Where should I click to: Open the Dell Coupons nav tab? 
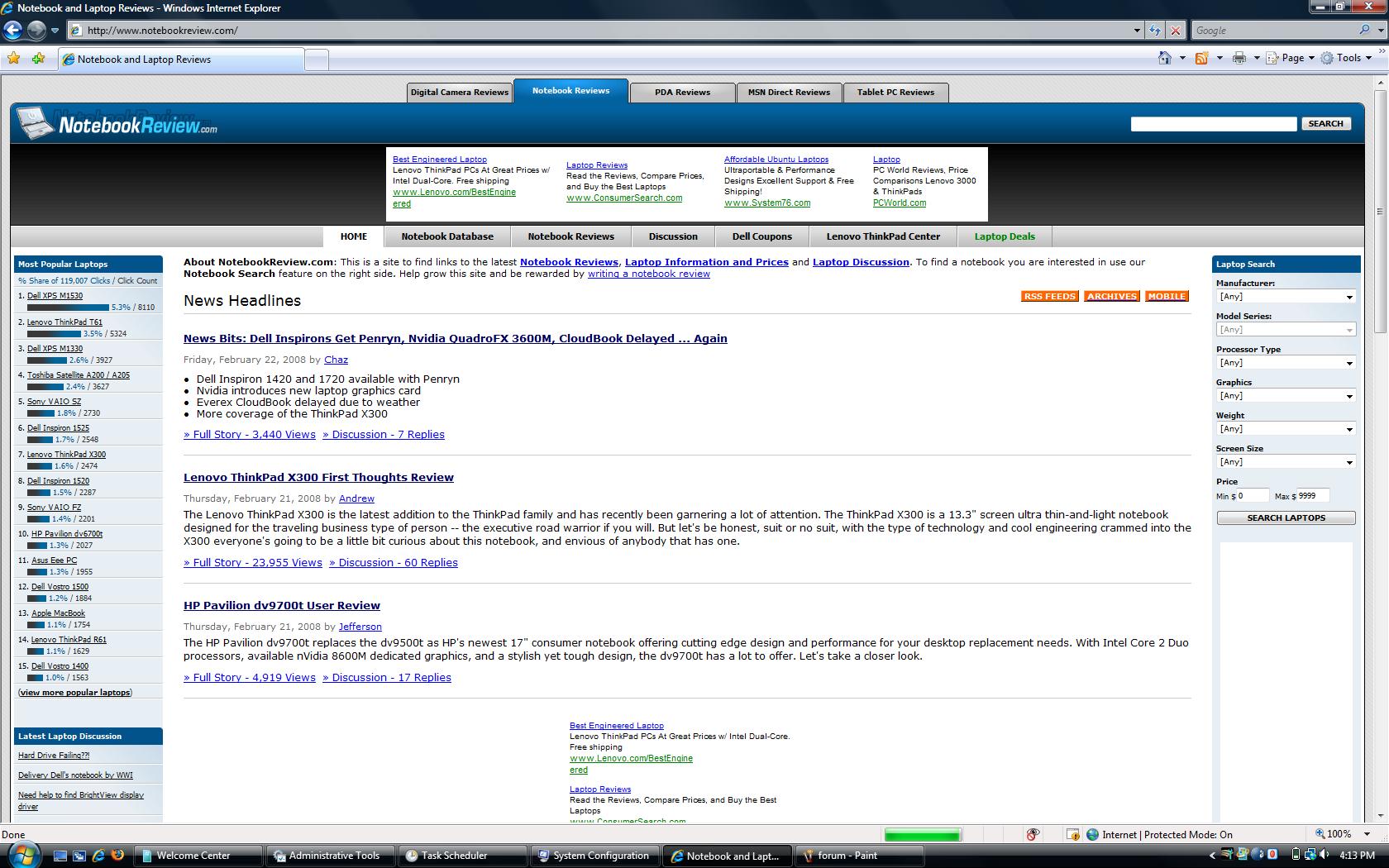click(762, 236)
